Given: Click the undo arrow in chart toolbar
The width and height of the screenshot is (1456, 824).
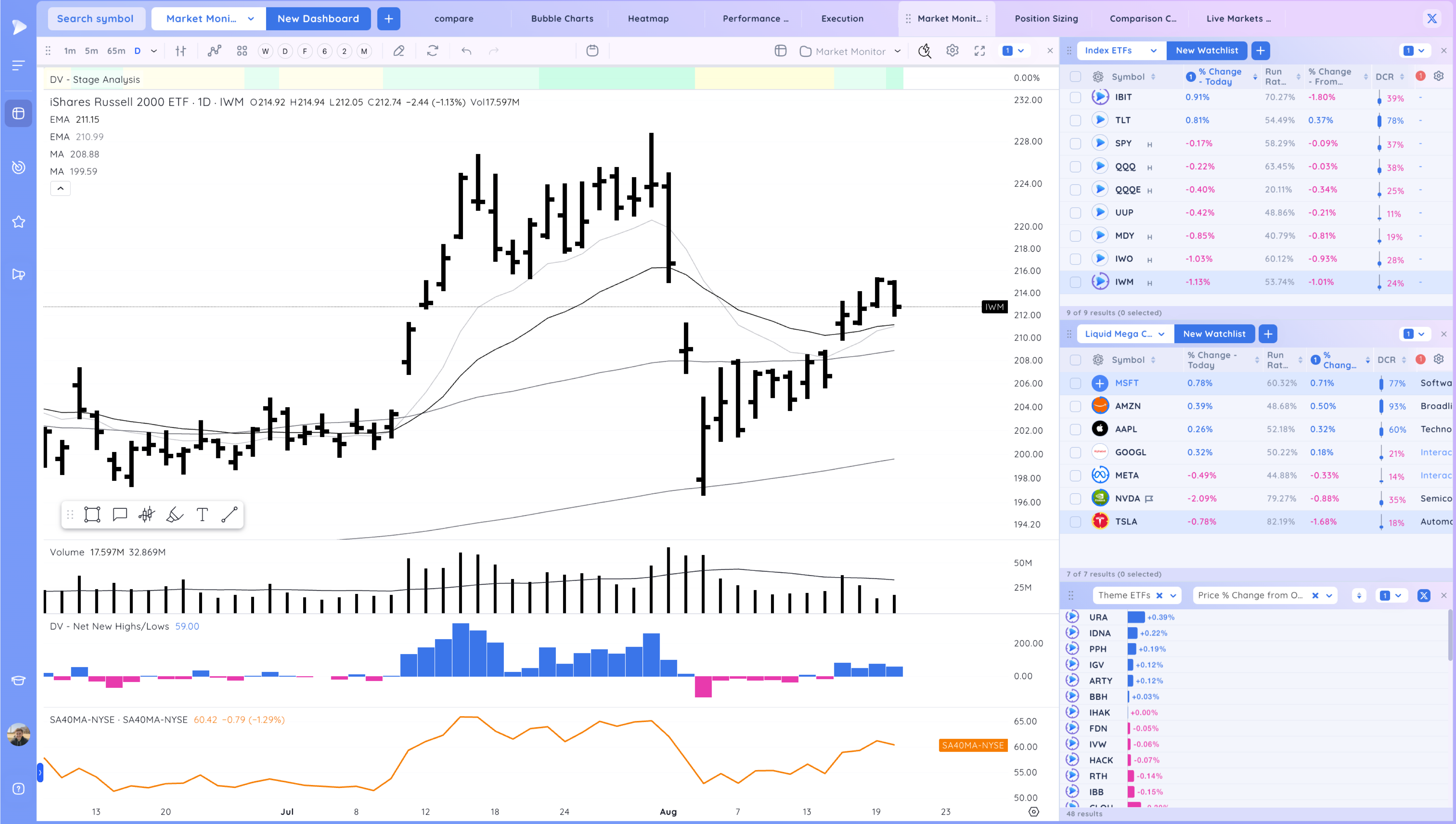Looking at the screenshot, I should click(x=466, y=51).
